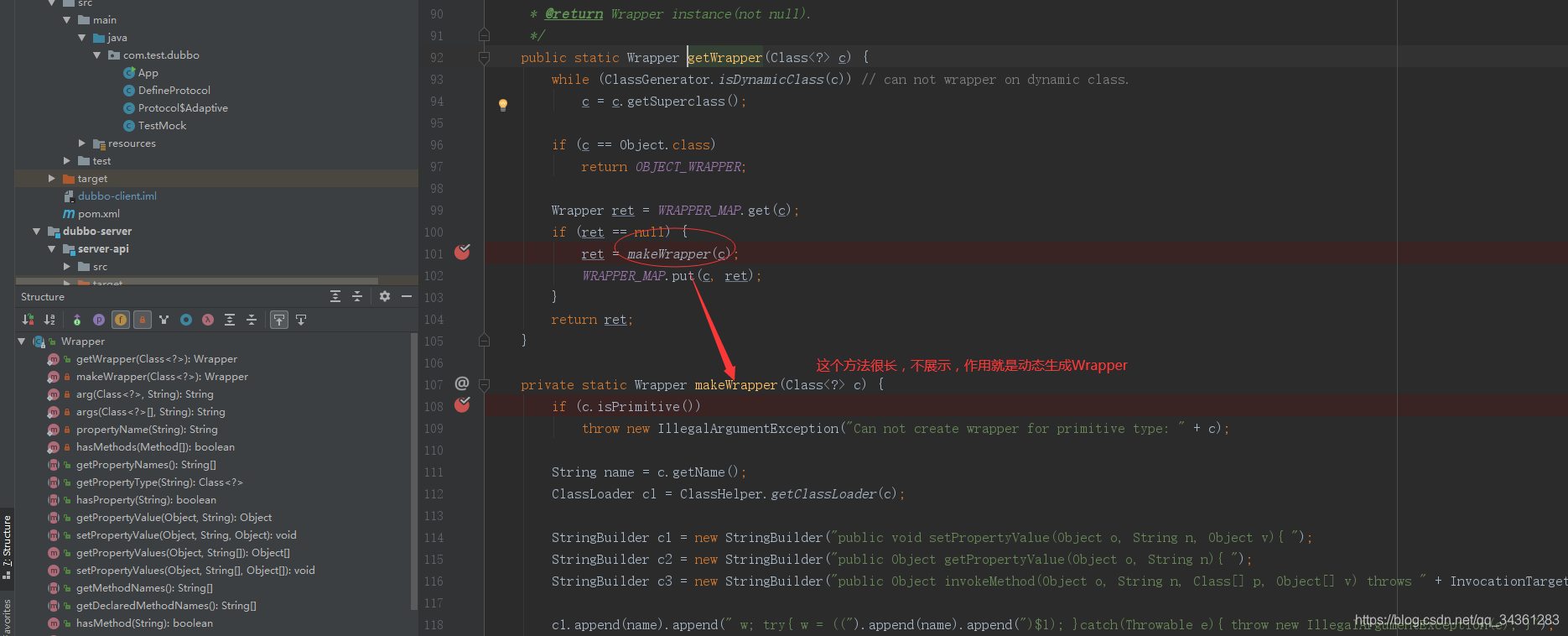Toggle Show Properties purple p icon

pyautogui.click(x=99, y=320)
